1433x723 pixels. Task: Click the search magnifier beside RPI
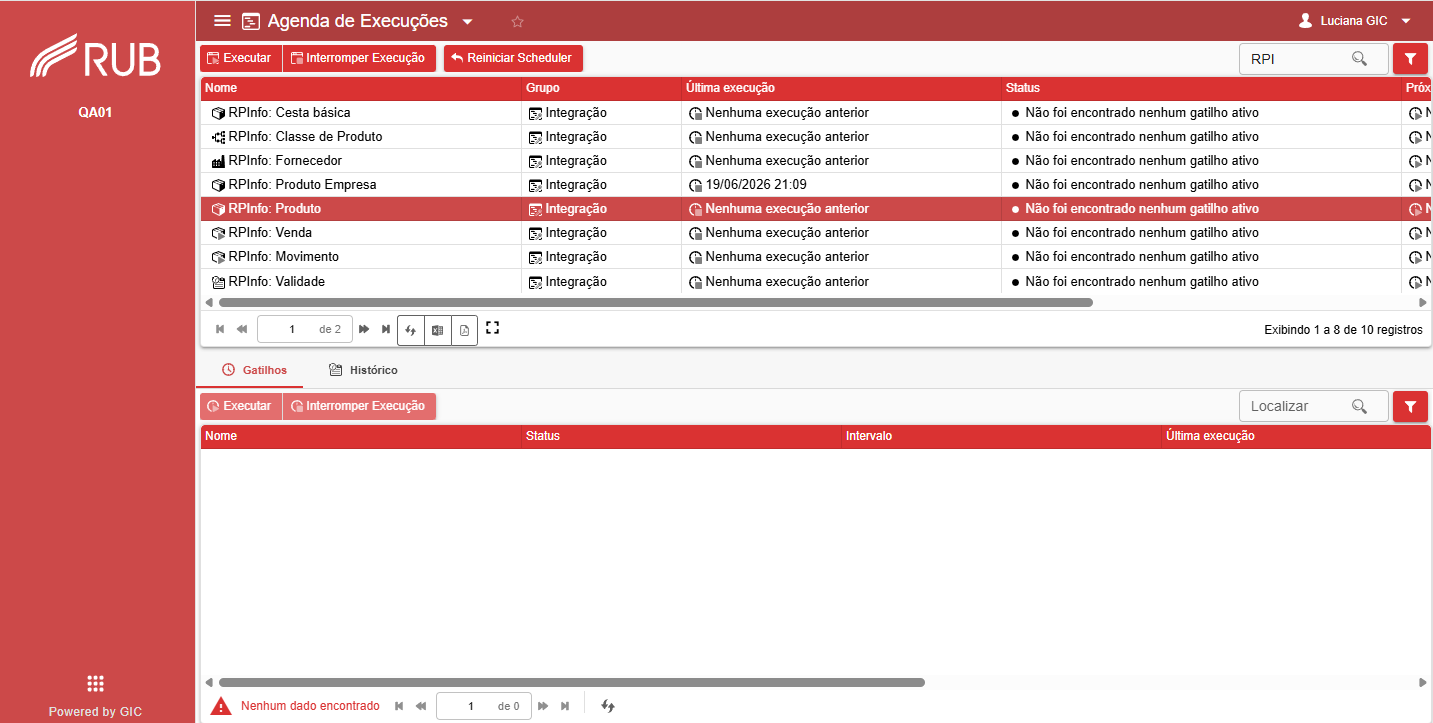click(1359, 59)
